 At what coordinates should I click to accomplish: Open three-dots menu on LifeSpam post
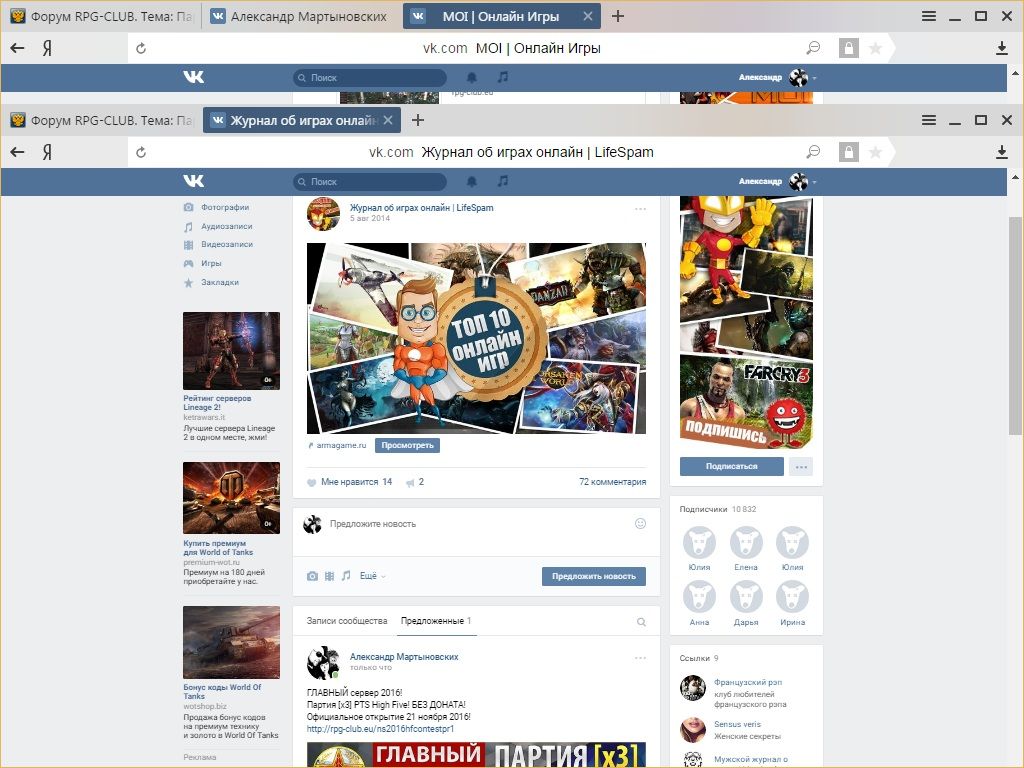coord(641,209)
